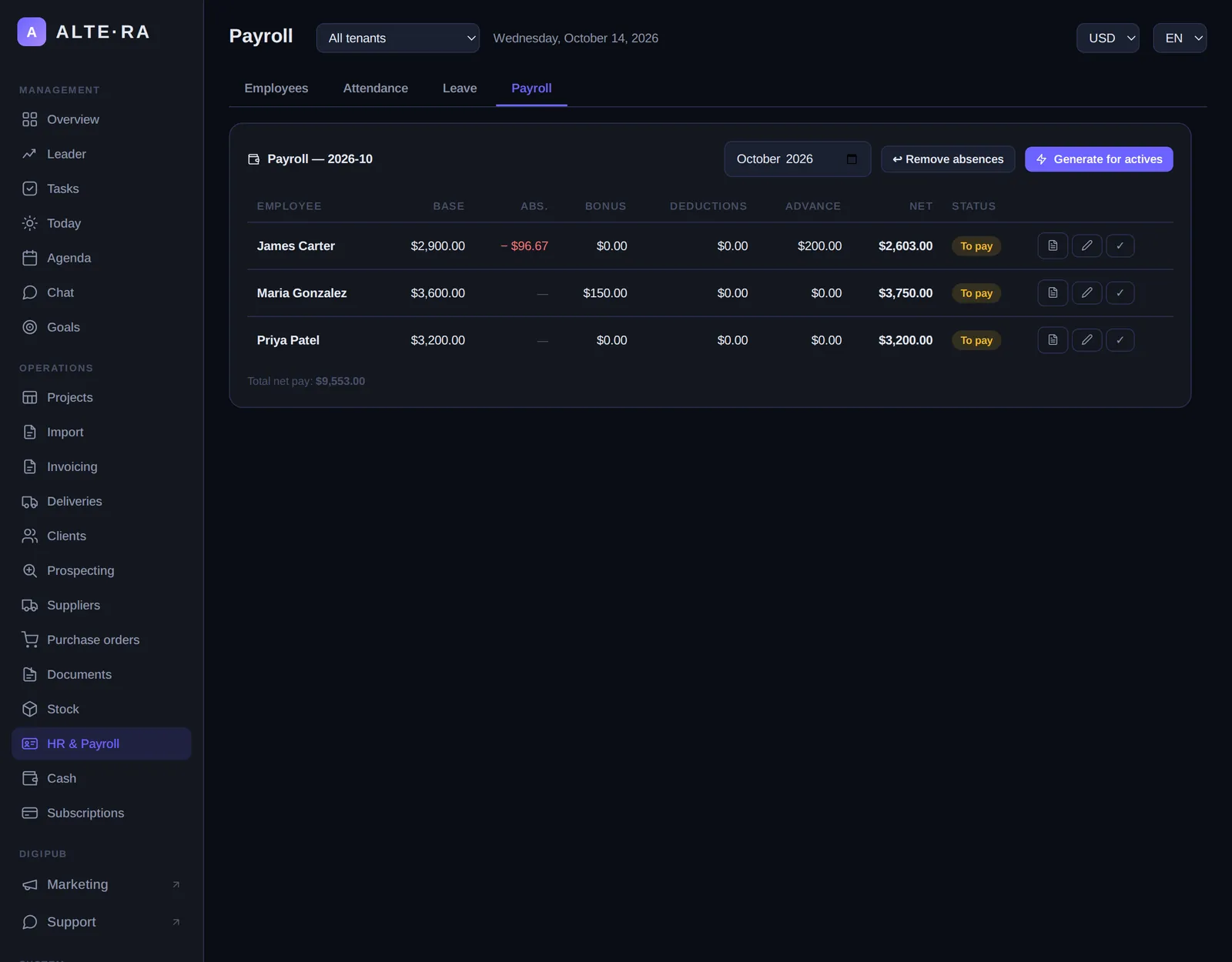Click total net pay $9,553.00
The image size is (1232, 962).
pos(340,381)
